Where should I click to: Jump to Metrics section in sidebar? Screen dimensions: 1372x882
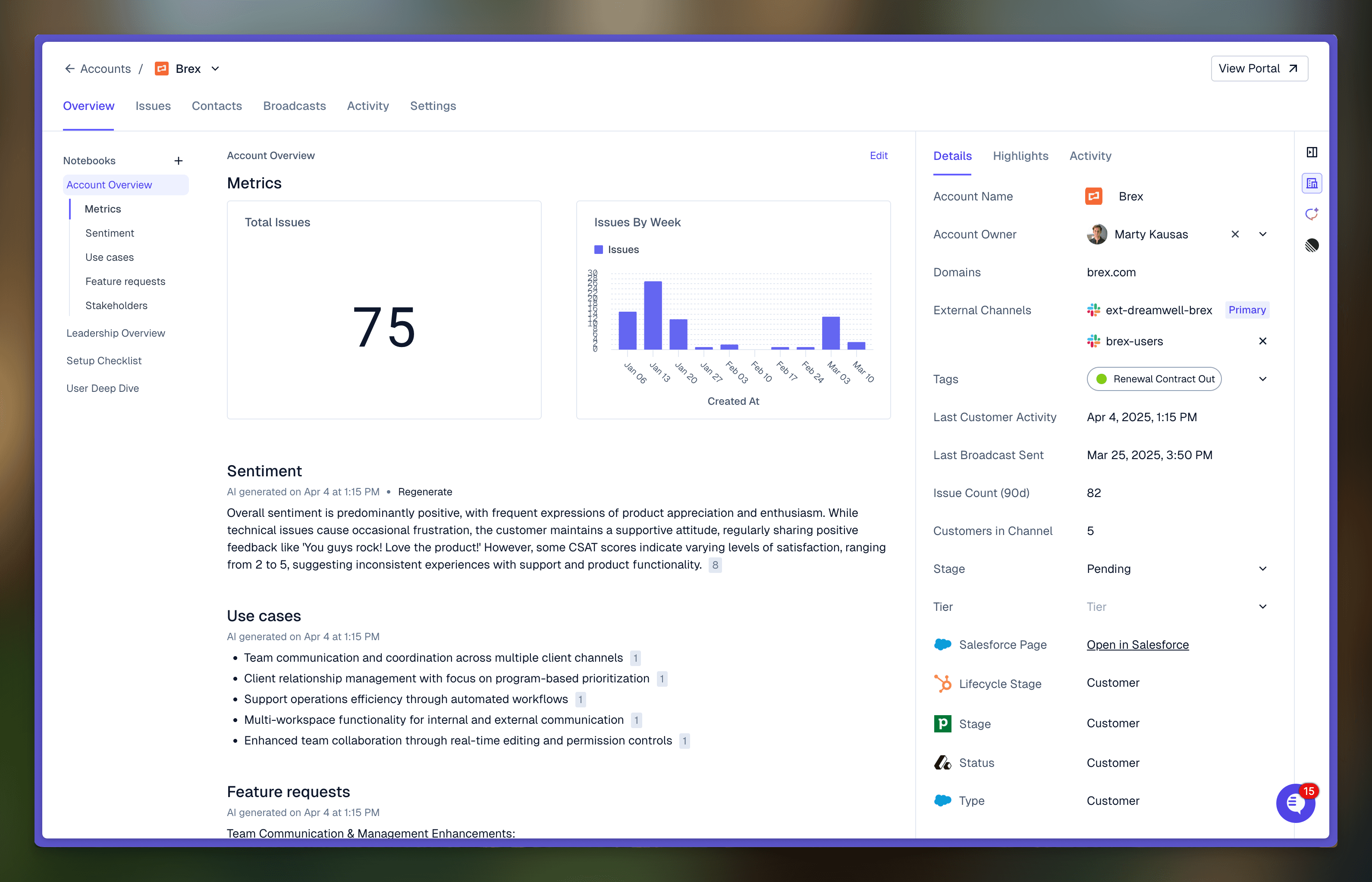tap(103, 209)
